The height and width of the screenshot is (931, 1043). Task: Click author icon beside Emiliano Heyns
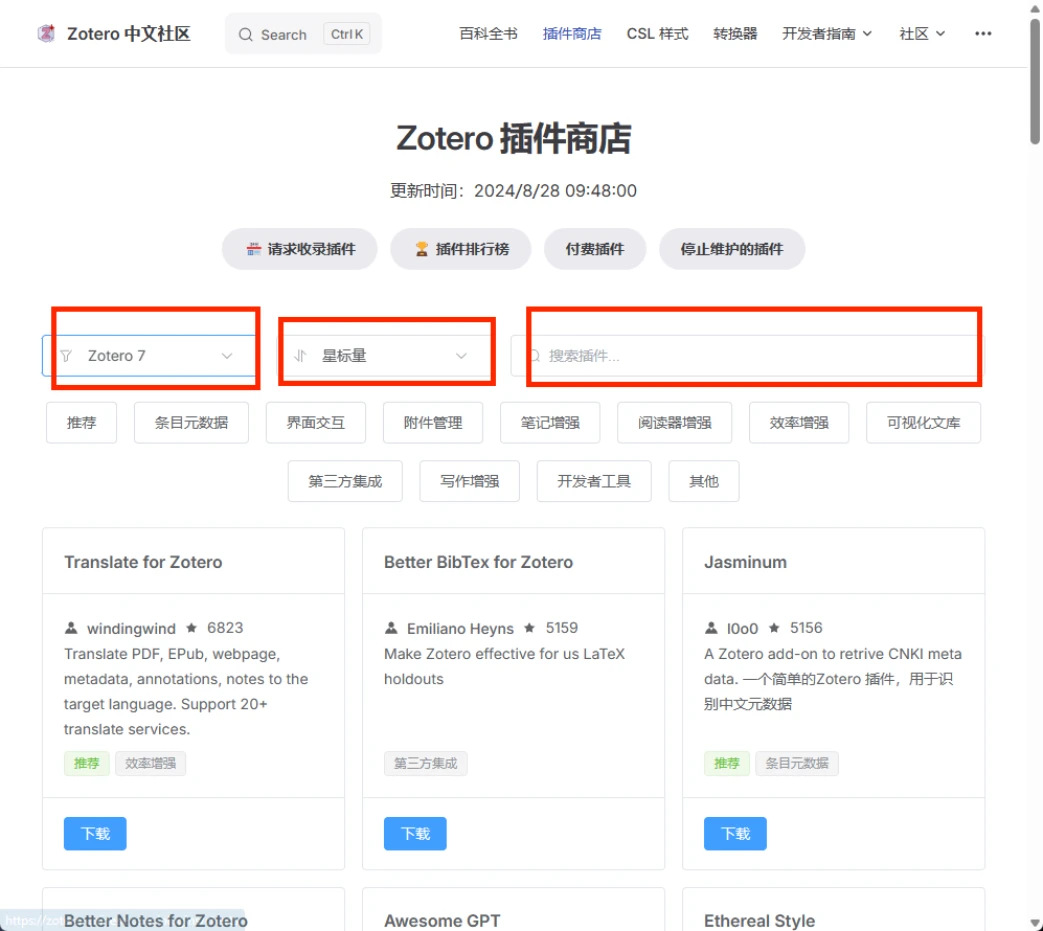pyautogui.click(x=391, y=628)
